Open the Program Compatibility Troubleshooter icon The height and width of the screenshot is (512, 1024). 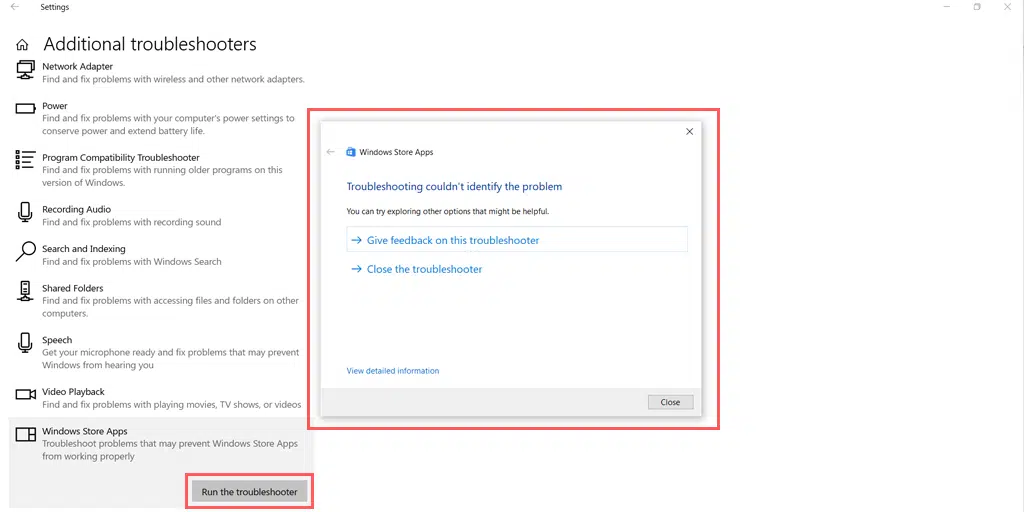point(25,160)
